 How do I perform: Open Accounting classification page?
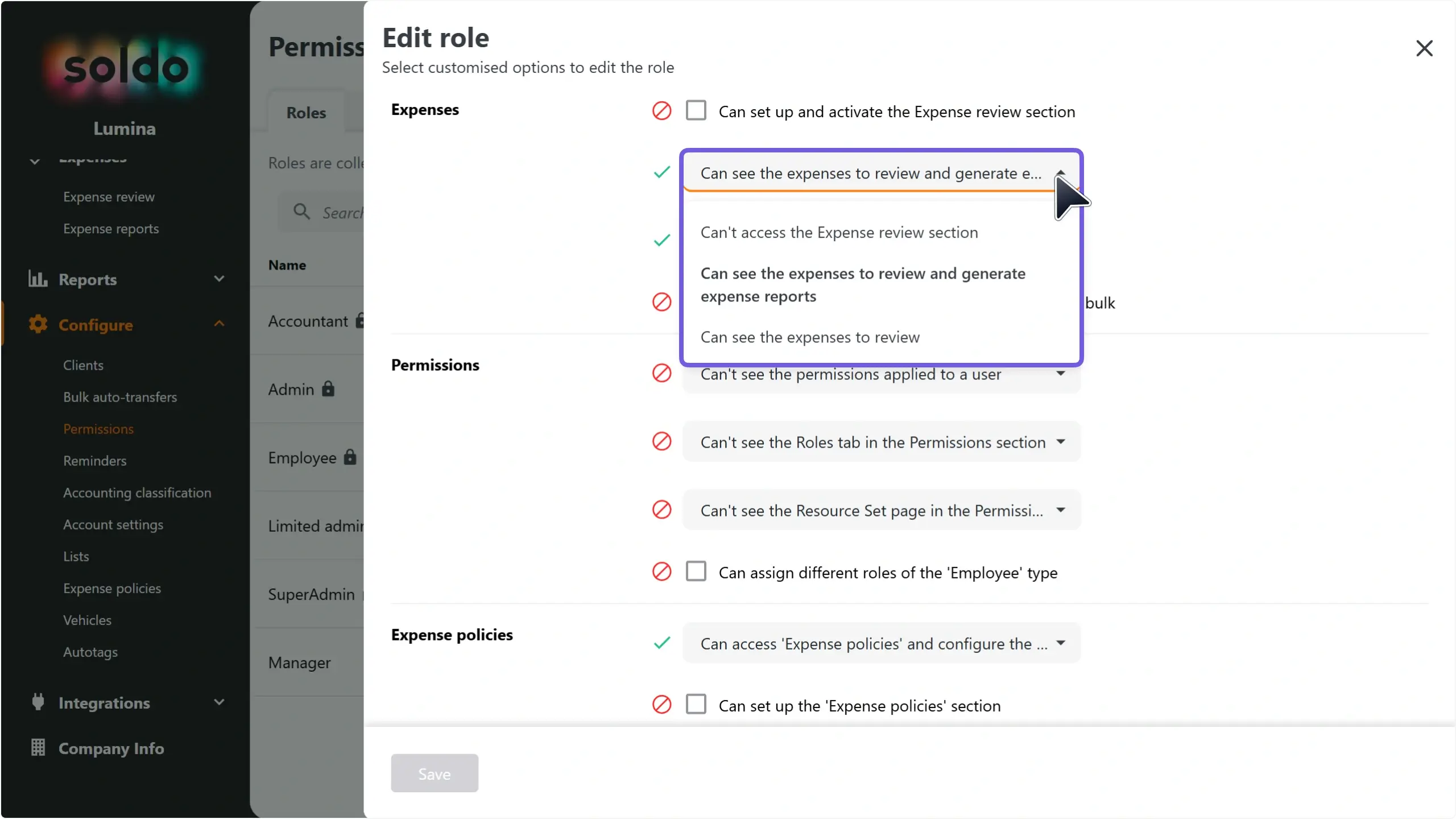coord(137,493)
